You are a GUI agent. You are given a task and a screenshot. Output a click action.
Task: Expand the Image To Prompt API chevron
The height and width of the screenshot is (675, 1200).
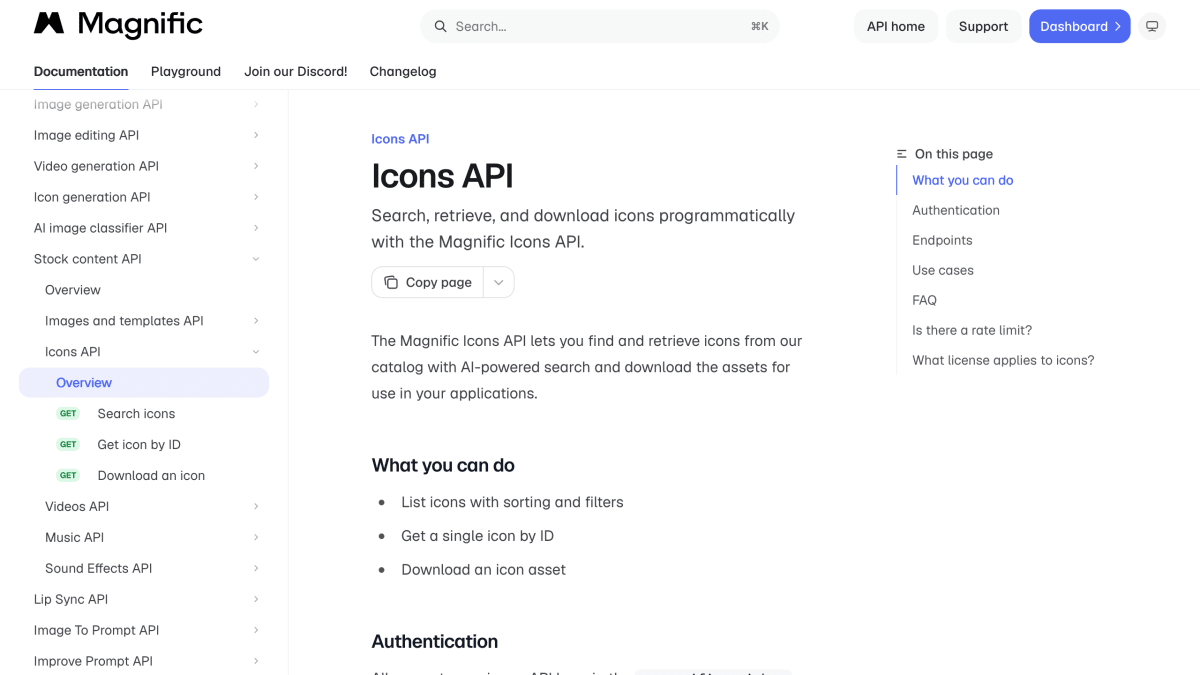point(256,630)
